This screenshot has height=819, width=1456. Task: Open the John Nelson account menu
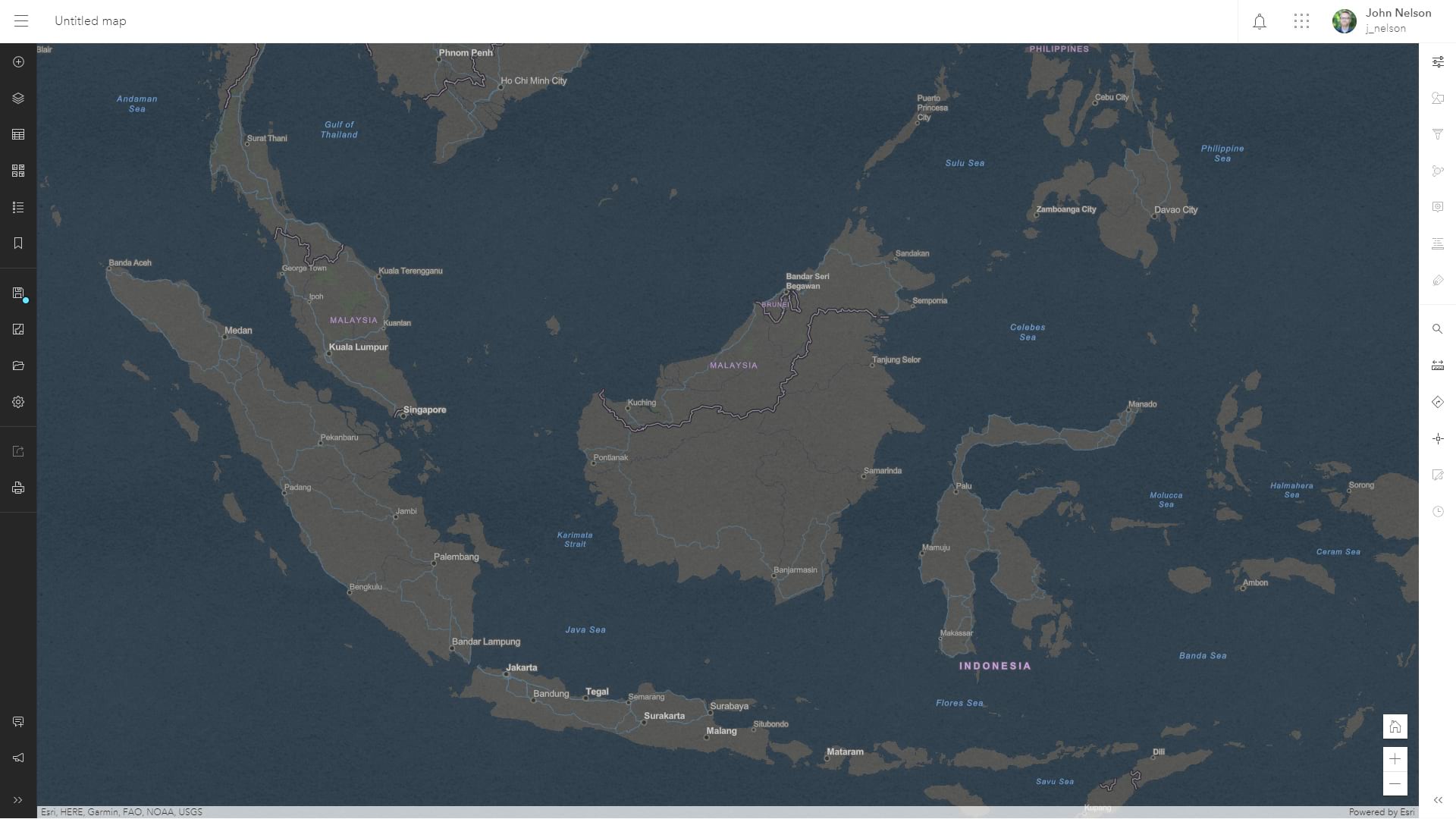[x=1382, y=21]
